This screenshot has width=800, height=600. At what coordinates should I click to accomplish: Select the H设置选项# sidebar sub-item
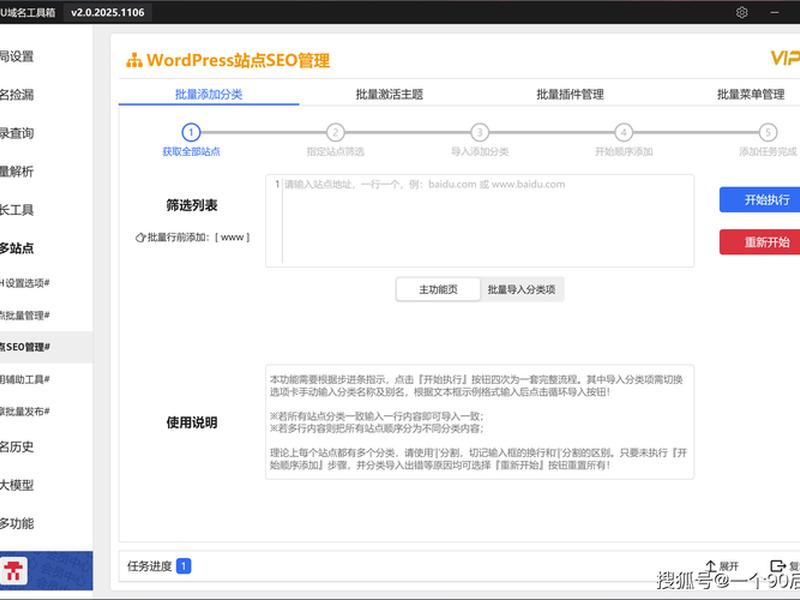coord(24,283)
